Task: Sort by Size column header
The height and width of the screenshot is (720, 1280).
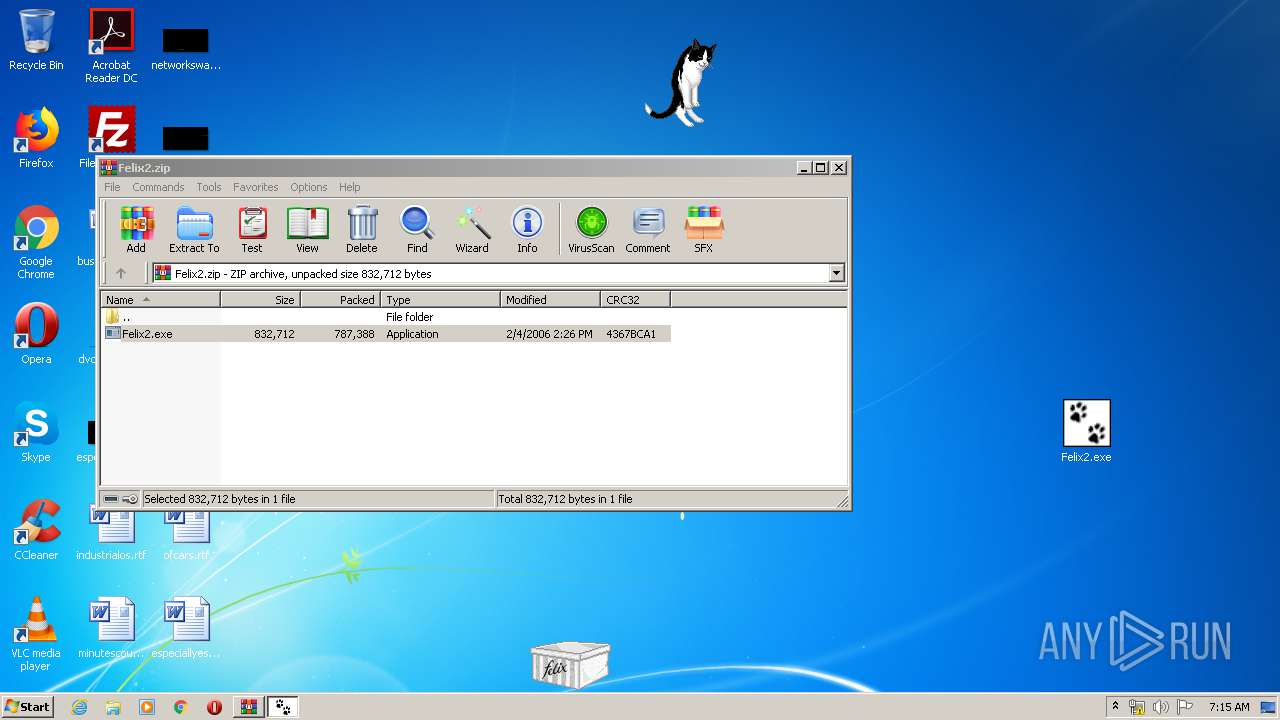Action: [x=261, y=299]
